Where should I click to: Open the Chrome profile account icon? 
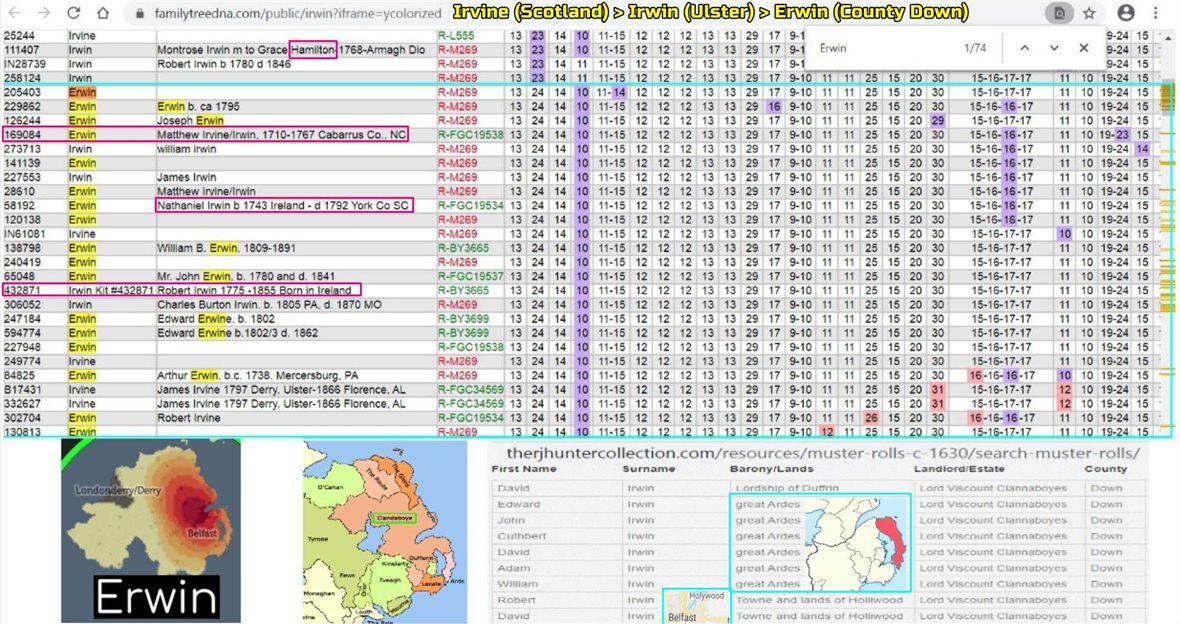pyautogui.click(x=1126, y=14)
